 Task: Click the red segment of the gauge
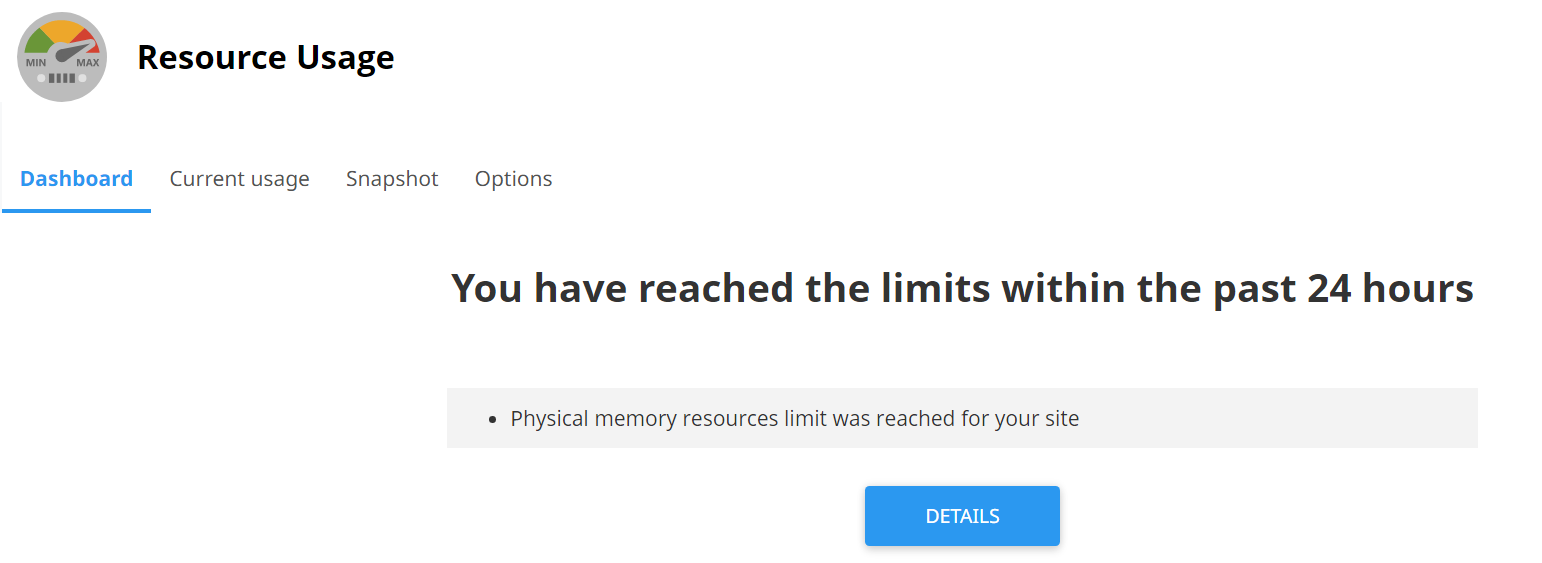tap(84, 38)
